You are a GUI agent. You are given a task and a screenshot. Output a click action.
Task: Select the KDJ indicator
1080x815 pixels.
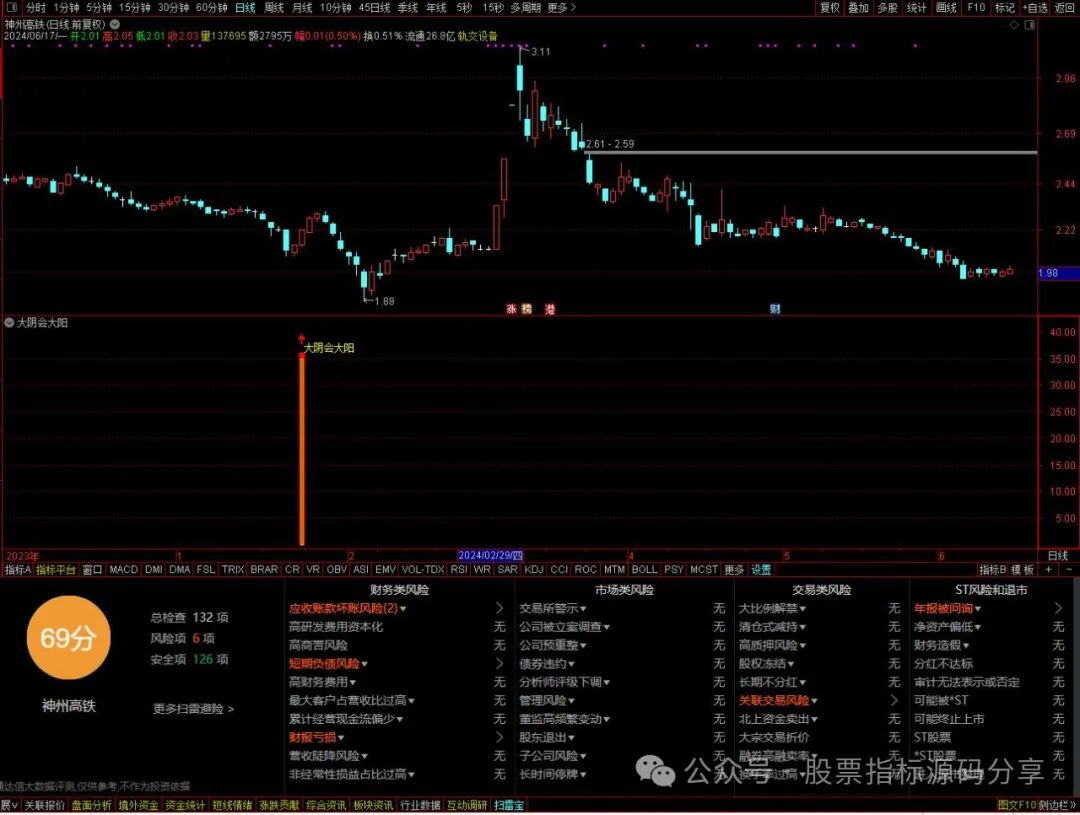[x=534, y=570]
